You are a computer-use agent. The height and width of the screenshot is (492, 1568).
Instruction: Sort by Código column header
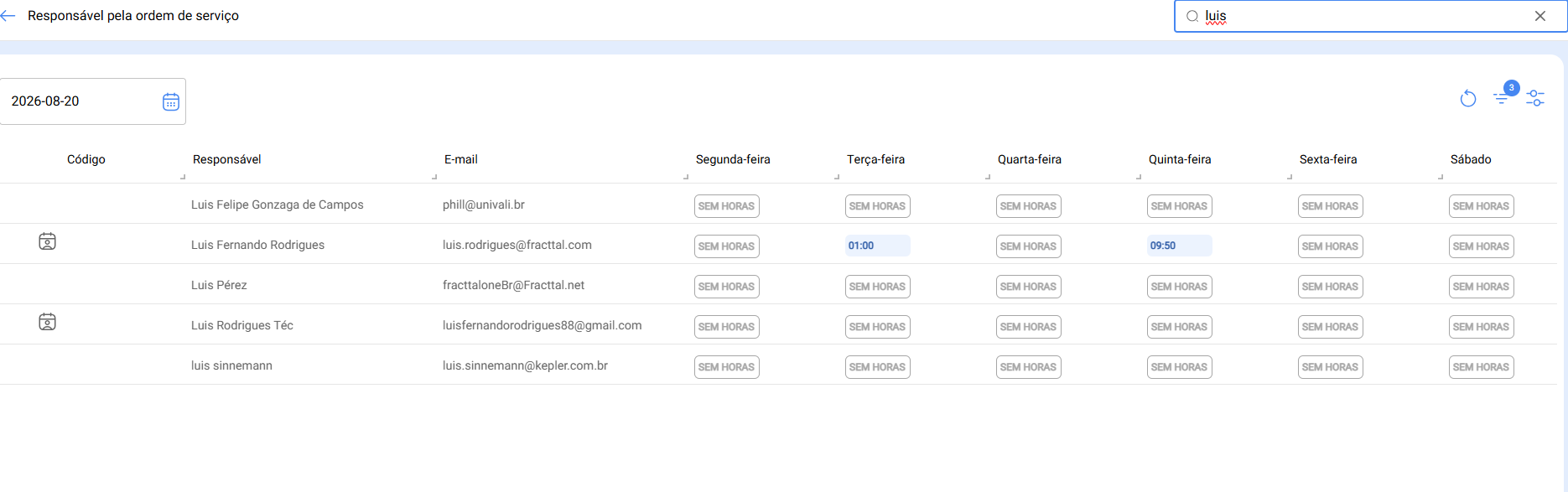click(86, 159)
